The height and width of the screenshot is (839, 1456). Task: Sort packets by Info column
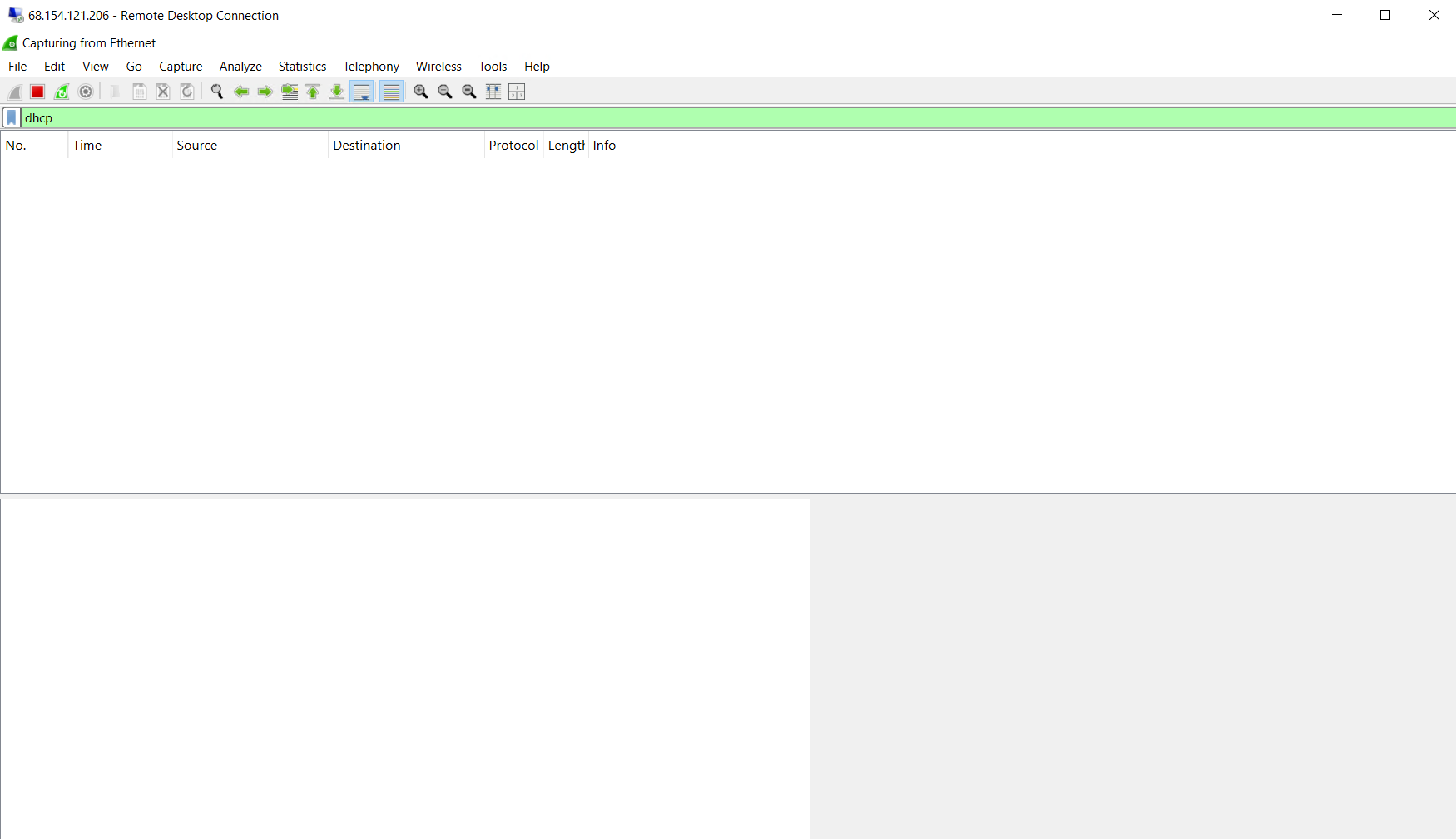pos(1022,146)
